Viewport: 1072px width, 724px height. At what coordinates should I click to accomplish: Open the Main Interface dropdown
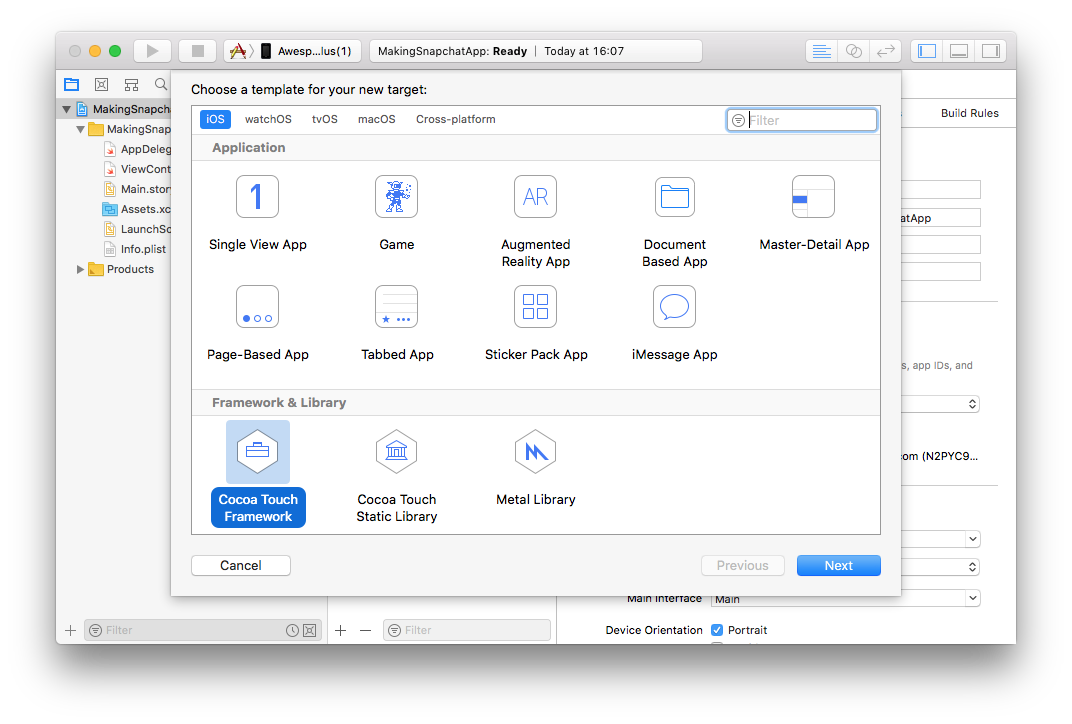click(972, 598)
